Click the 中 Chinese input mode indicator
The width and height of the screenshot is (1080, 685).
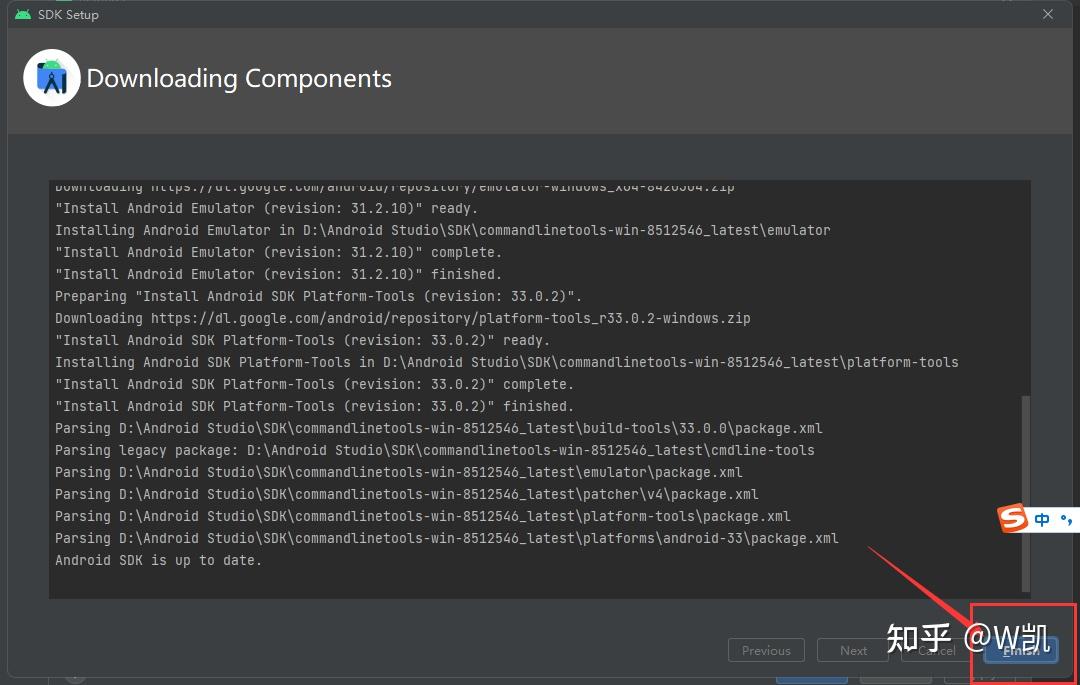pyautogui.click(x=1040, y=518)
